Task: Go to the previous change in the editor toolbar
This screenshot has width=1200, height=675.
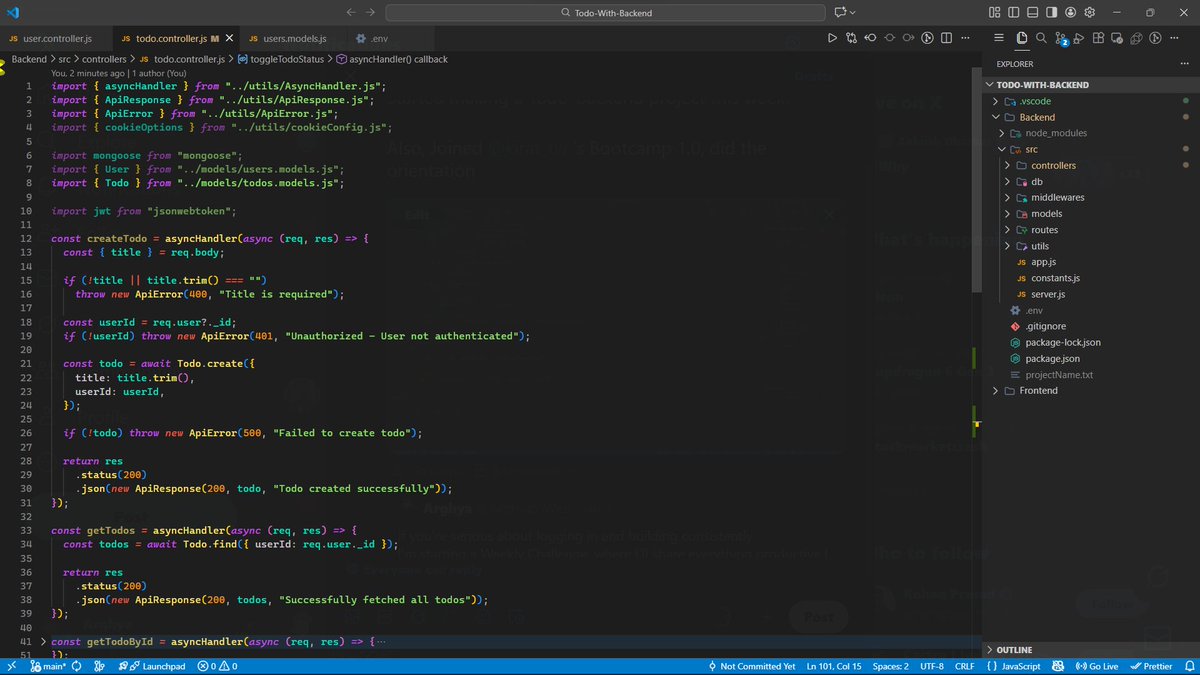Action: coord(870,38)
